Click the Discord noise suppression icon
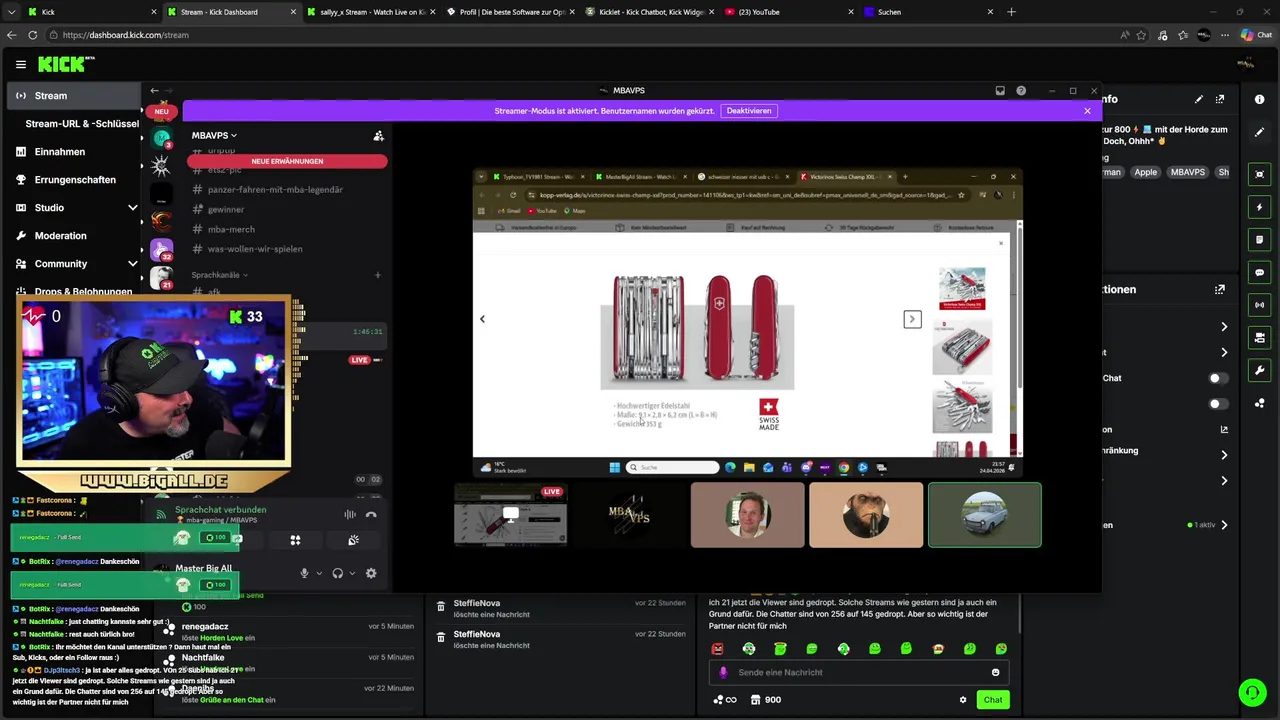 (350, 514)
